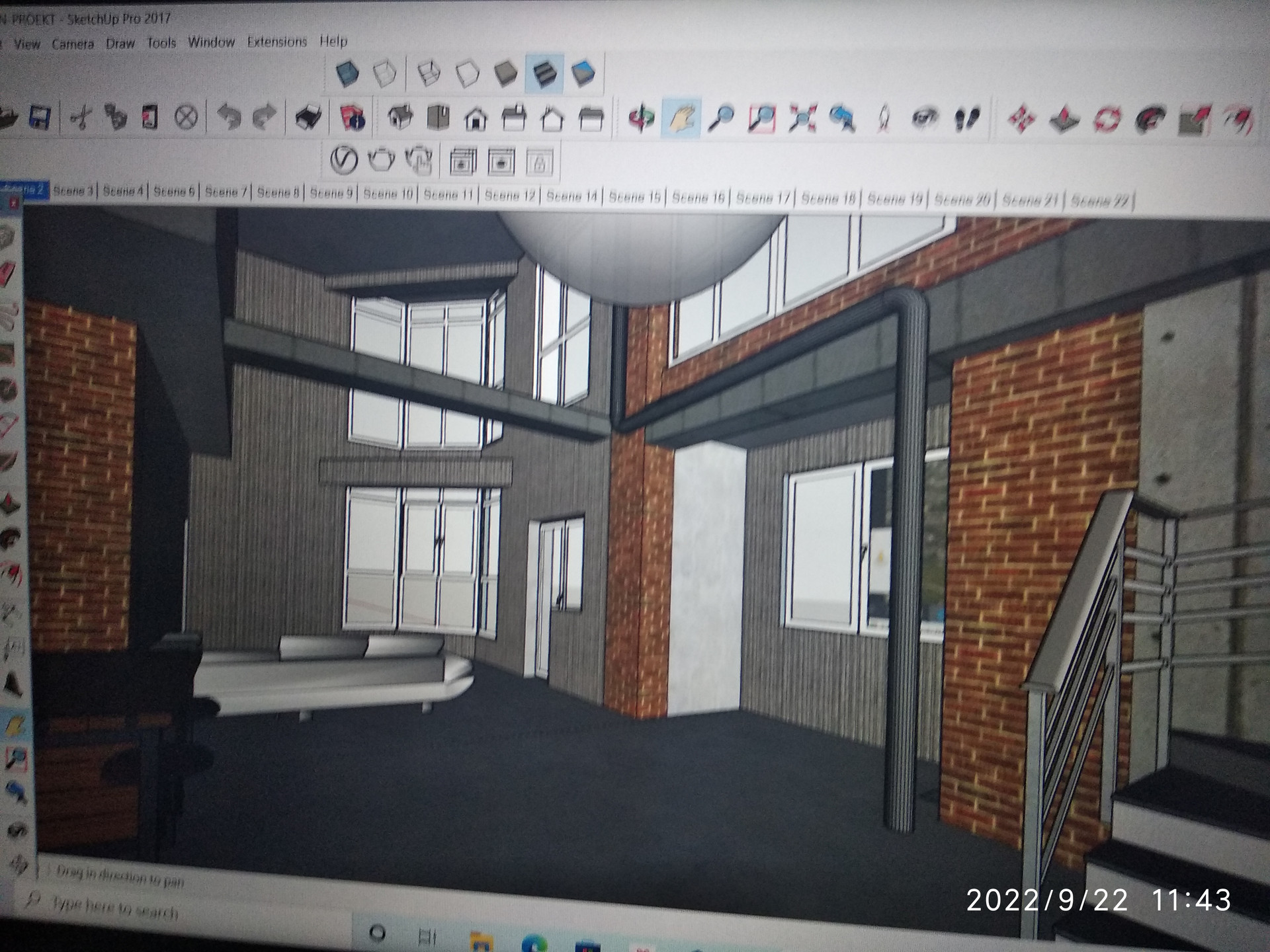Activate the Zoom Window tool
This screenshot has height=952, width=1270.
tap(761, 119)
